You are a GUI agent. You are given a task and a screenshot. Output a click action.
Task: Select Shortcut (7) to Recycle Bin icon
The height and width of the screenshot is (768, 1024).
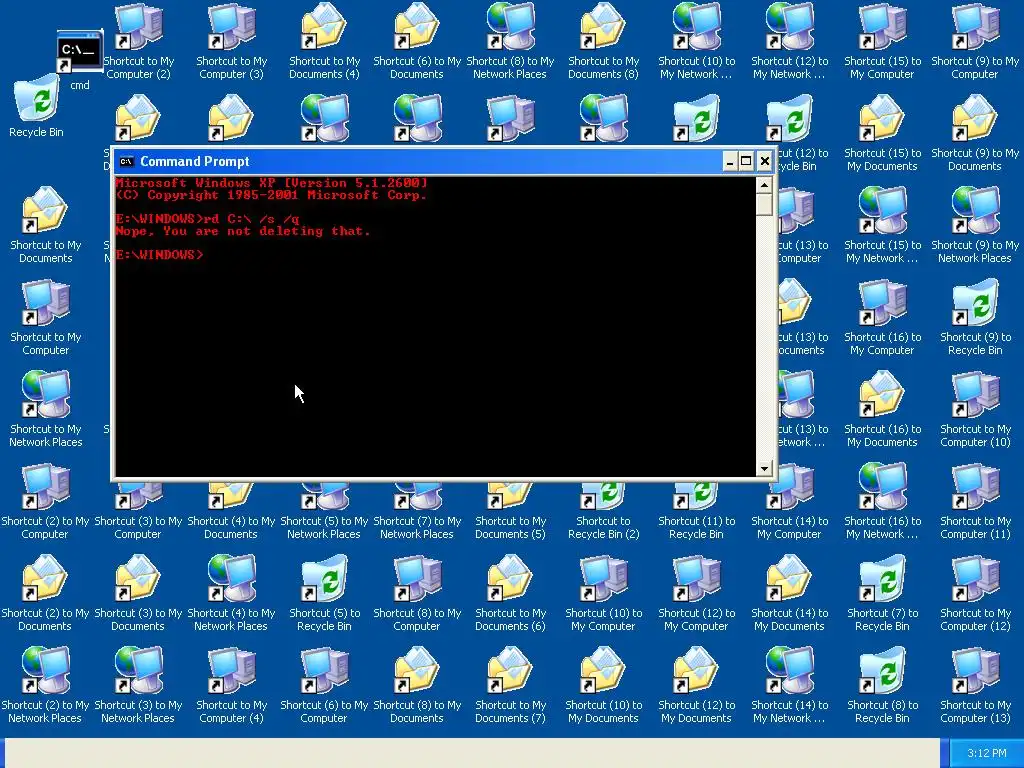click(882, 579)
